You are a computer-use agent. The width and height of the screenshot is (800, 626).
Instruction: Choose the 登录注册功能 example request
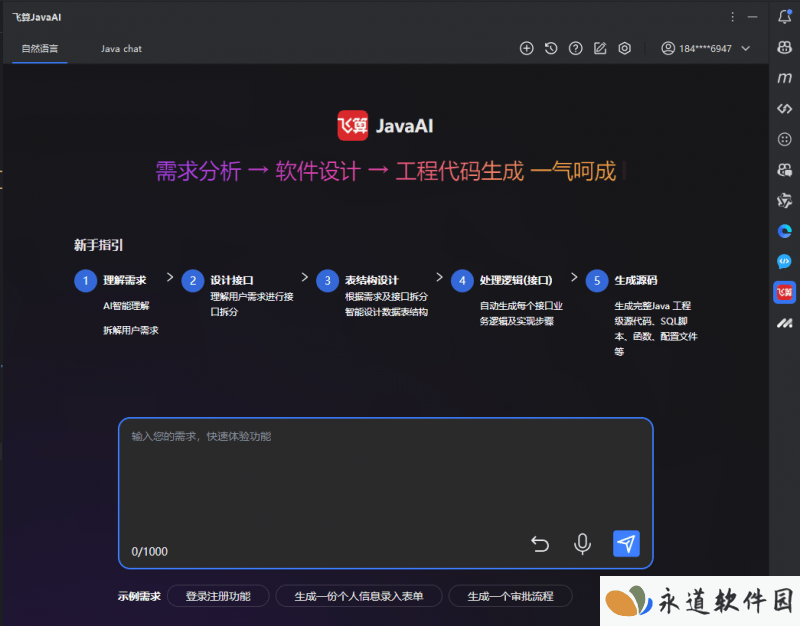pos(218,596)
